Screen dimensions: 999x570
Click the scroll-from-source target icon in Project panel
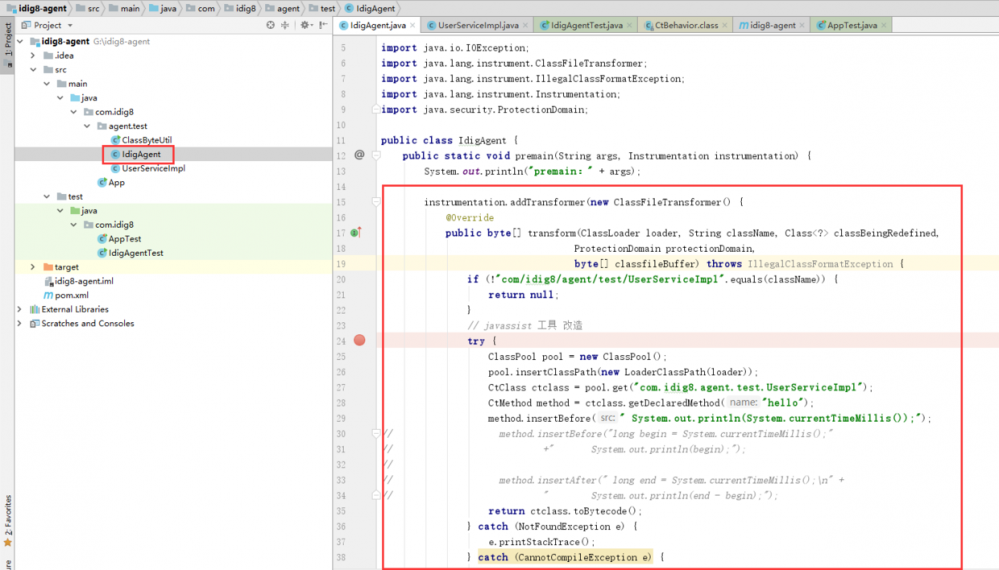tap(270, 25)
